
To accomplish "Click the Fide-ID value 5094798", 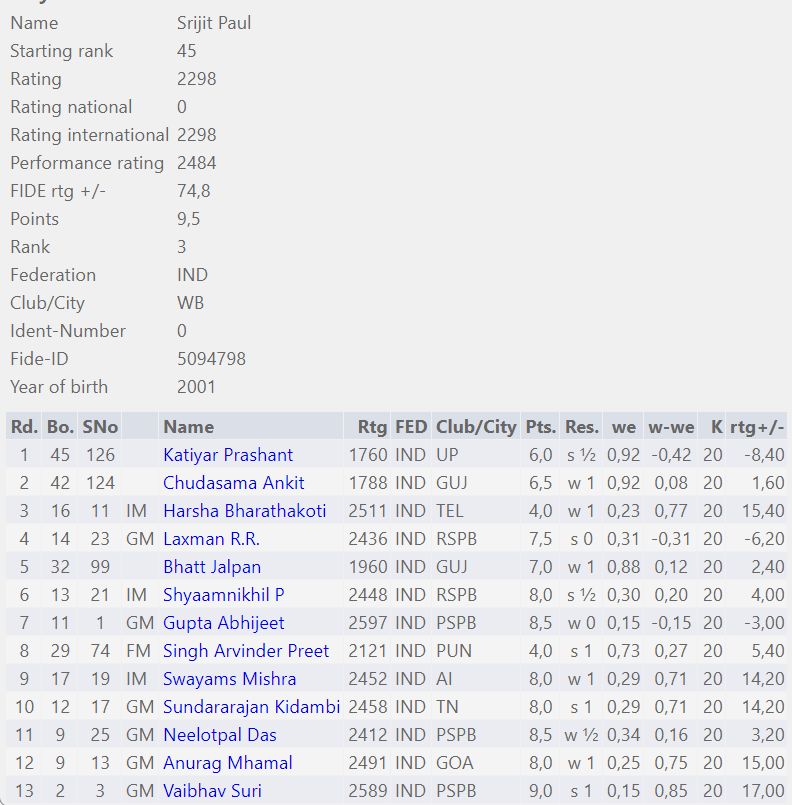I will point(211,359).
